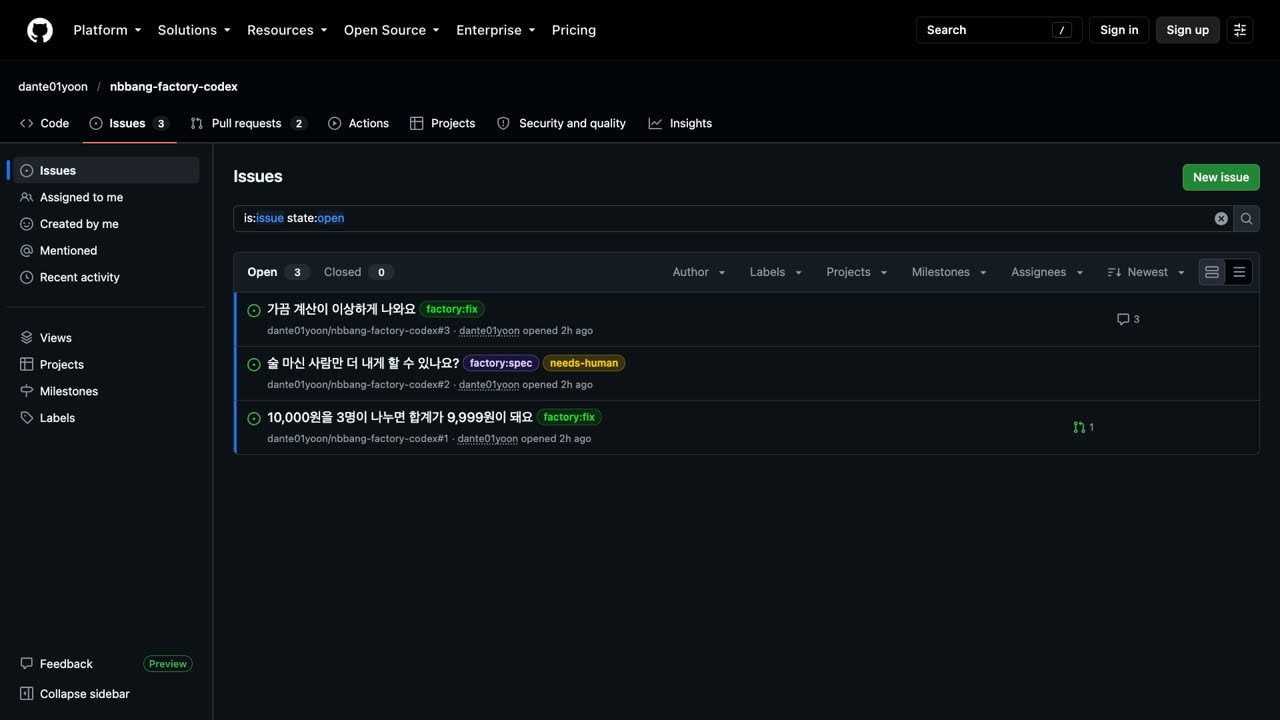Select Mentioned in the sidebar
The width and height of the screenshot is (1280, 720).
(105, 251)
